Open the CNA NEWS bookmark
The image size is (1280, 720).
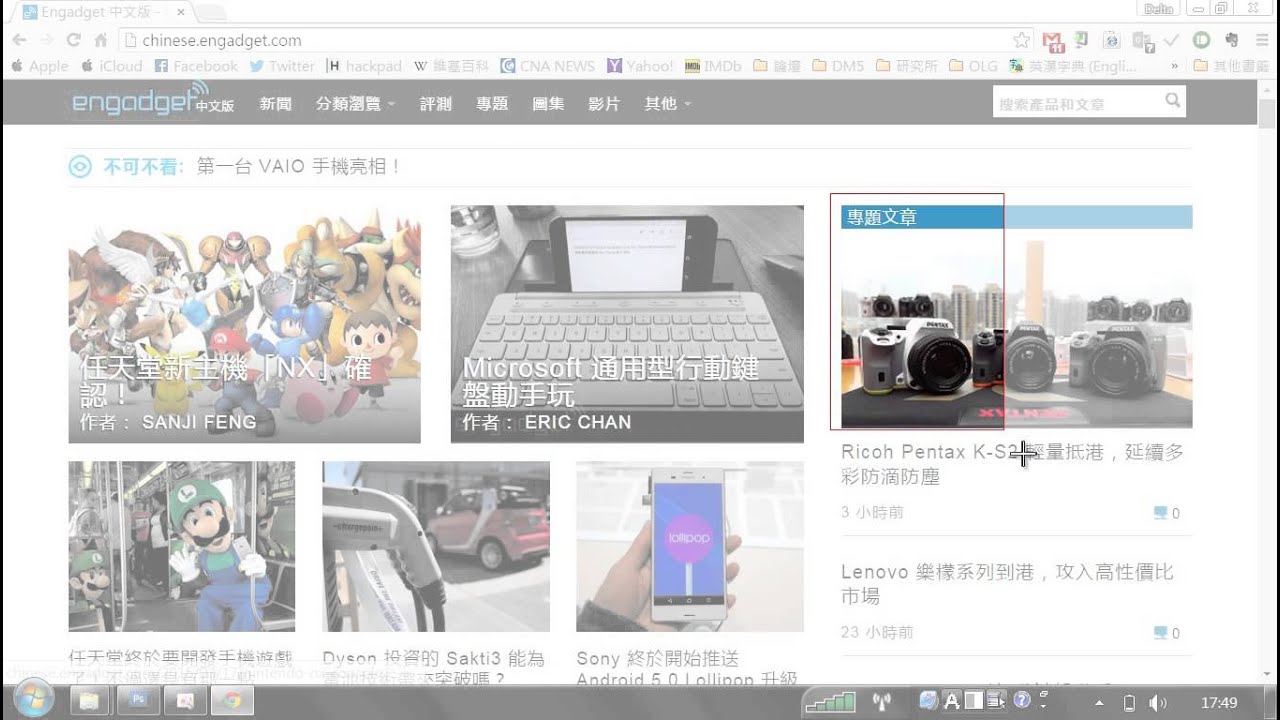548,66
